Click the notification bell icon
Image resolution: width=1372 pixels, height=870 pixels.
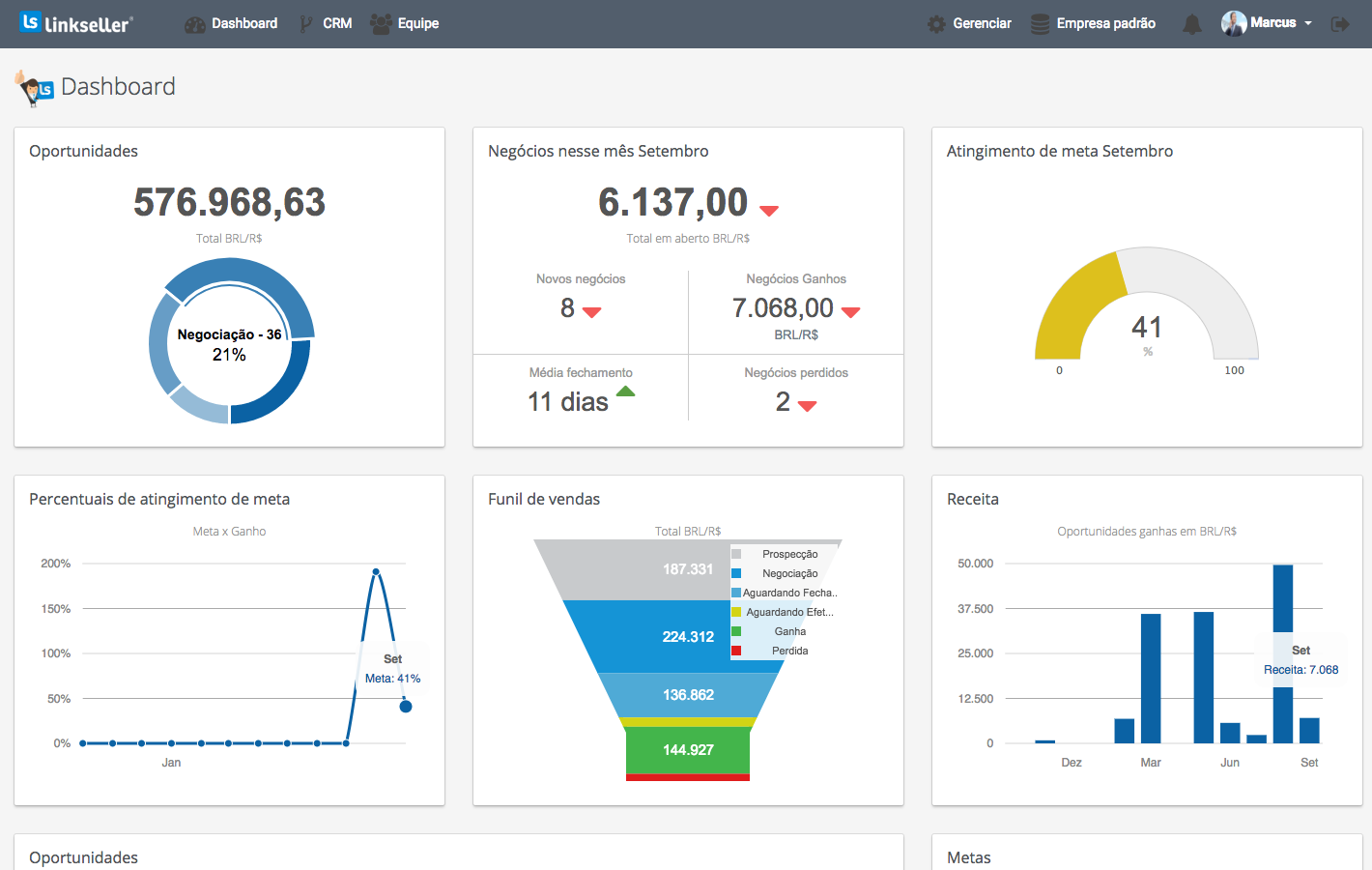(1191, 24)
